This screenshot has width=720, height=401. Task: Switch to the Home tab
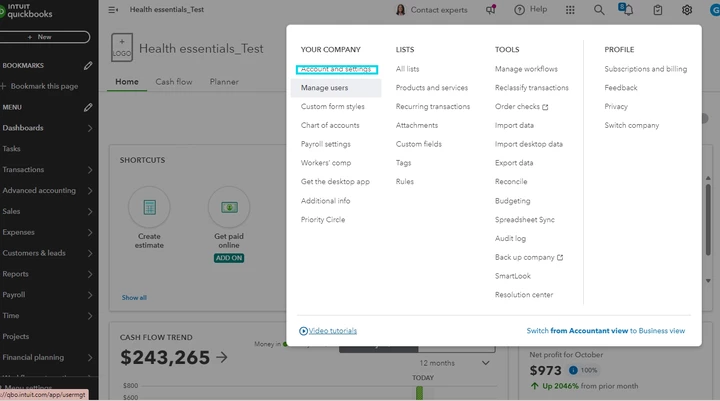point(127,82)
